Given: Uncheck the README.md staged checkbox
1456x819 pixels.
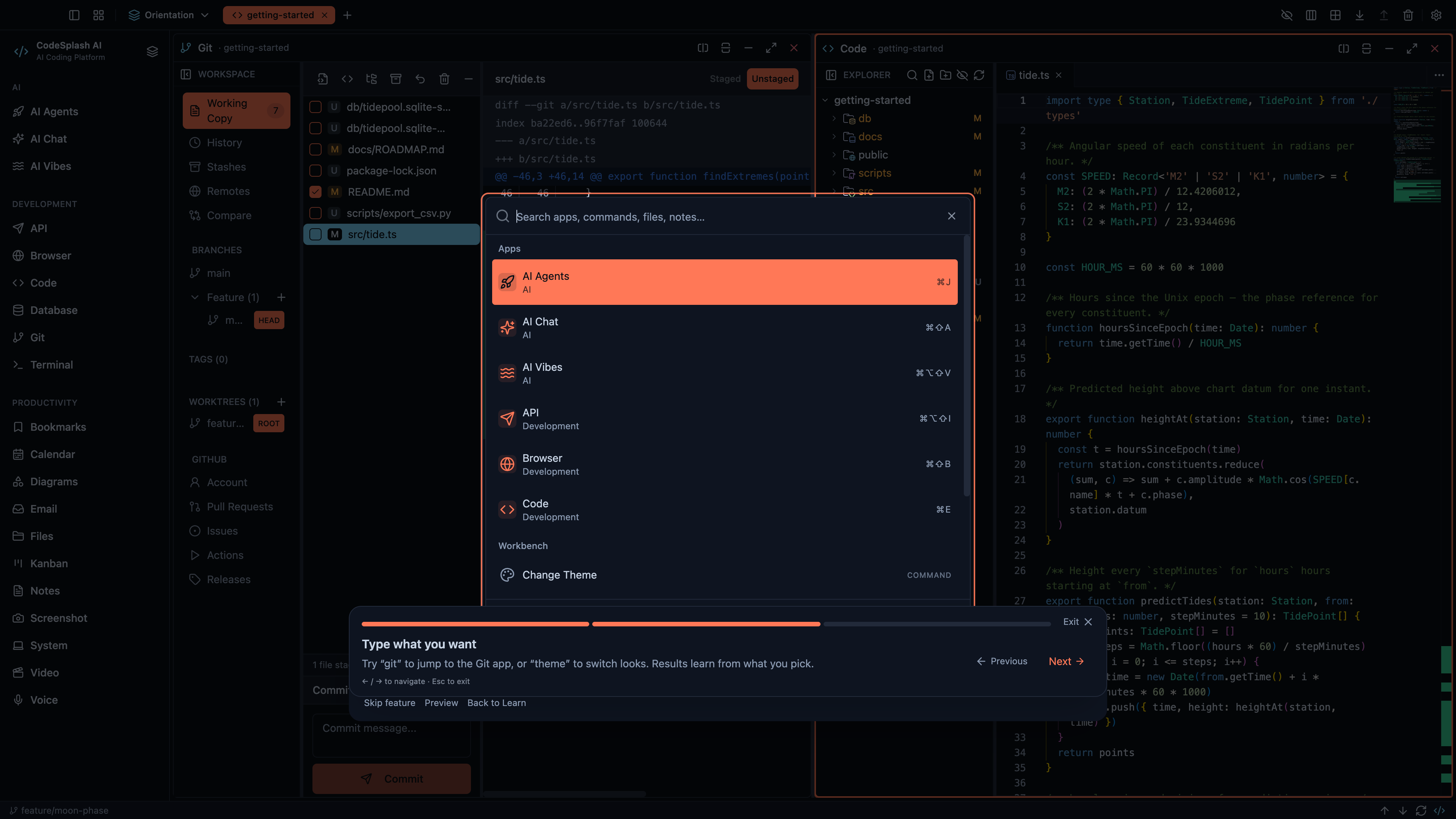Looking at the screenshot, I should [x=315, y=192].
